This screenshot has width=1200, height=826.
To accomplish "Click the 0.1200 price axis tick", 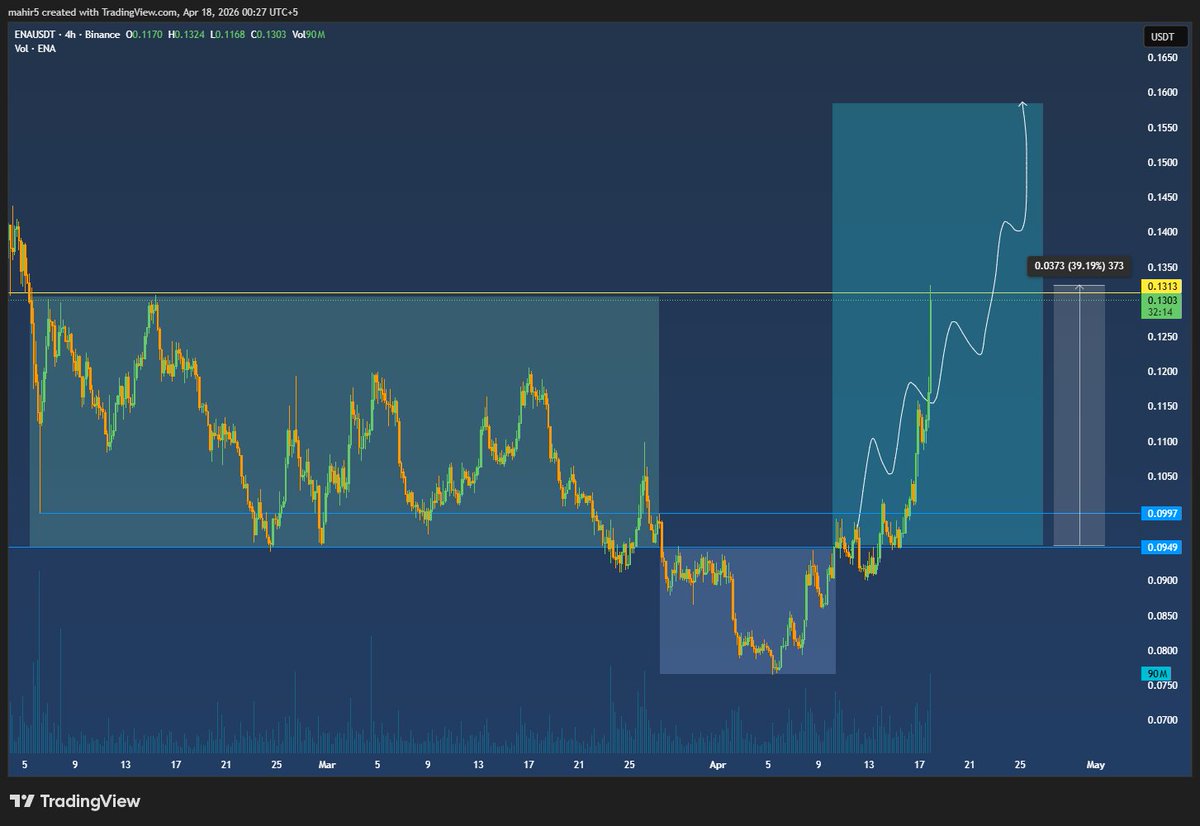I will click(1163, 372).
